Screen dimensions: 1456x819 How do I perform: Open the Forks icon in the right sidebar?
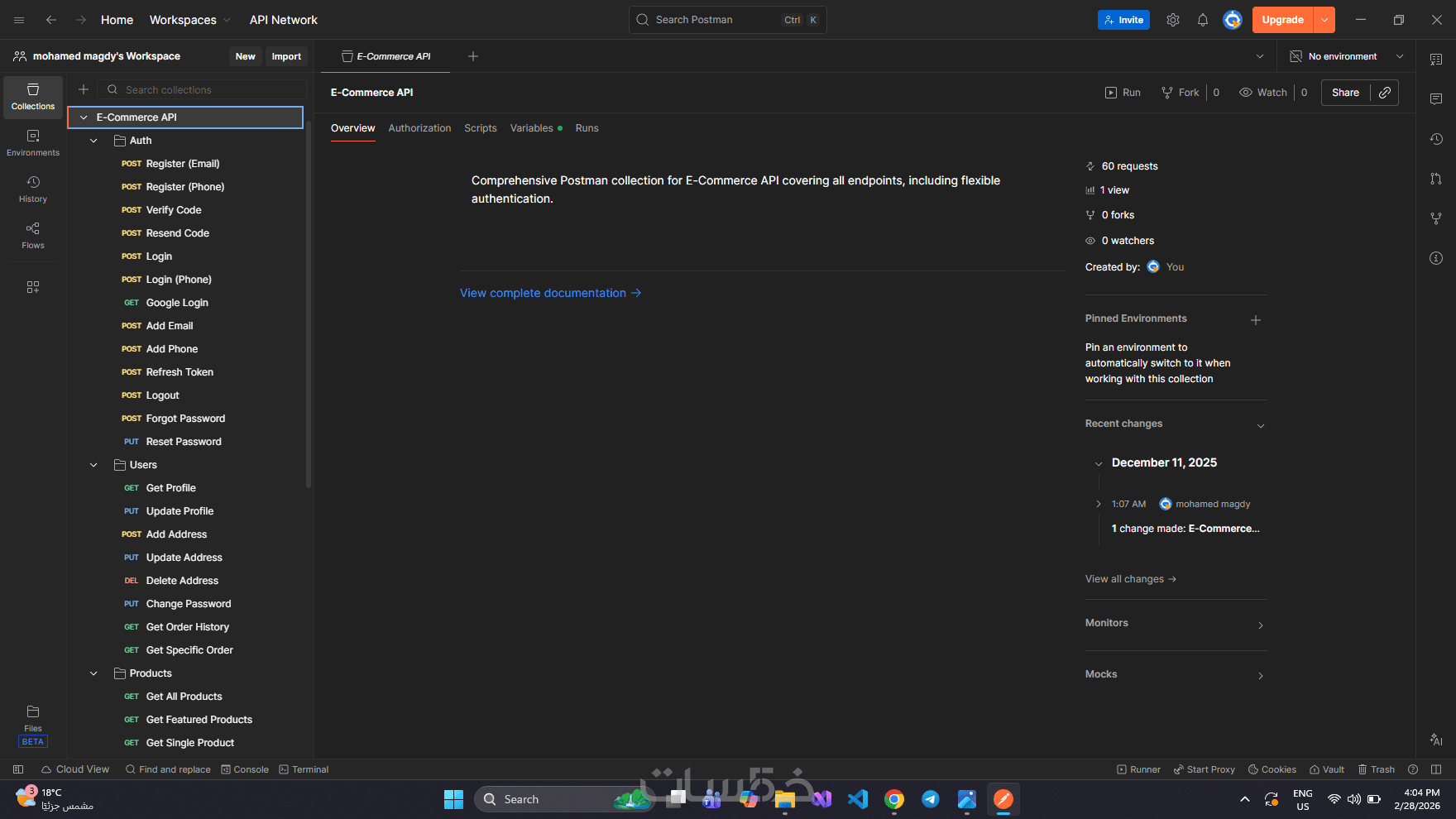coord(1436,218)
